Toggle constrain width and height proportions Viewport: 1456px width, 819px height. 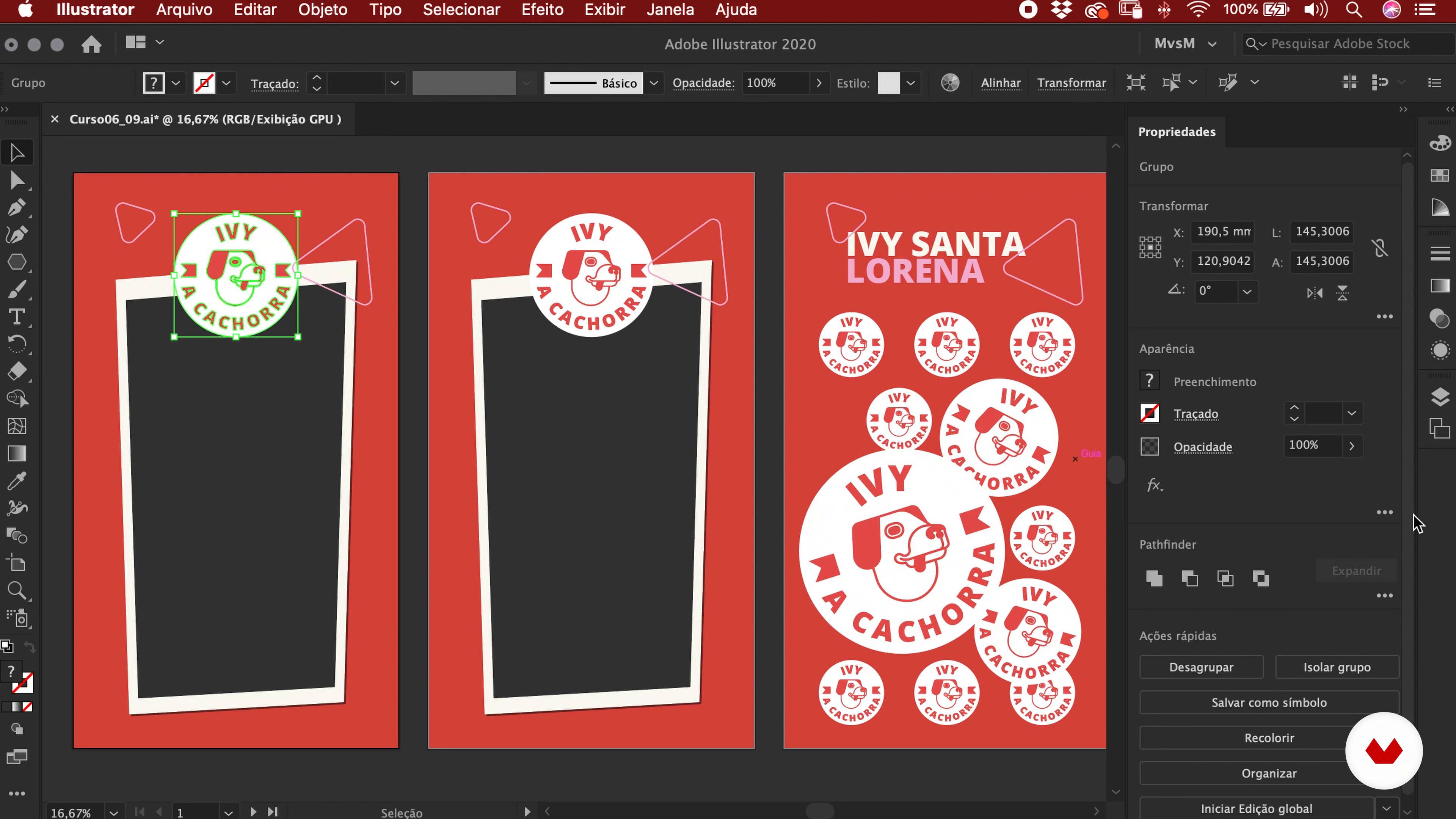click(x=1380, y=248)
